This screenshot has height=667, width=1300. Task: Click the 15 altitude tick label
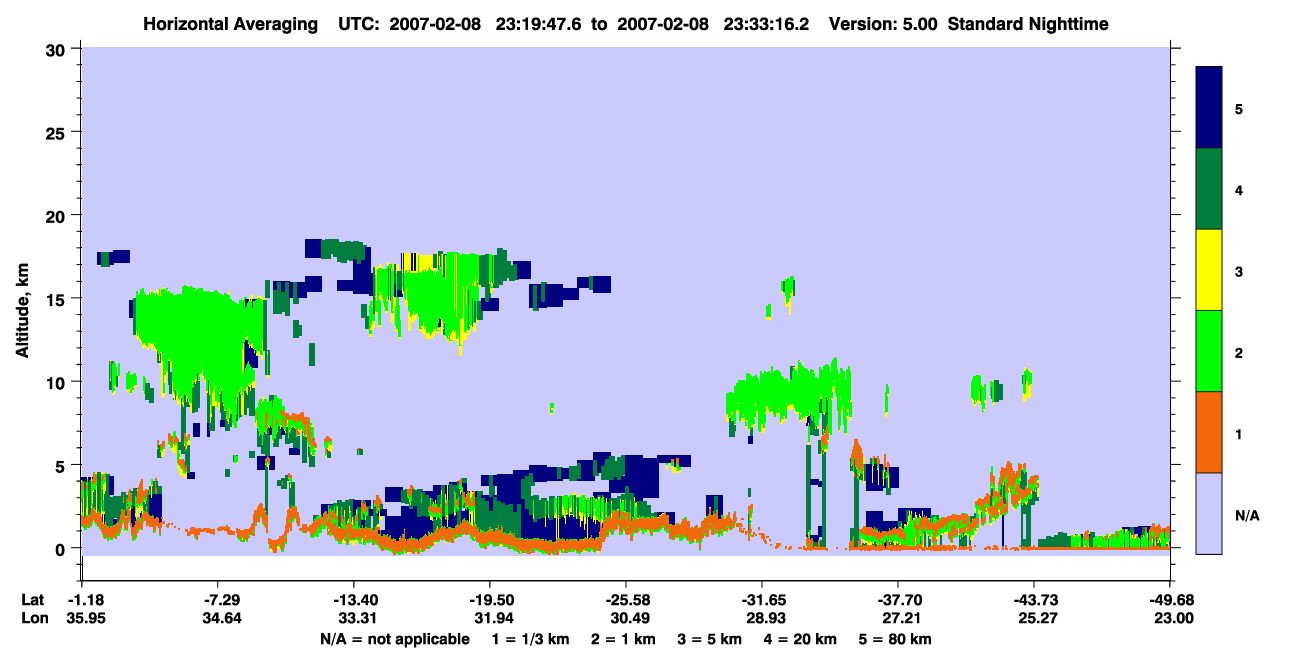(58, 299)
